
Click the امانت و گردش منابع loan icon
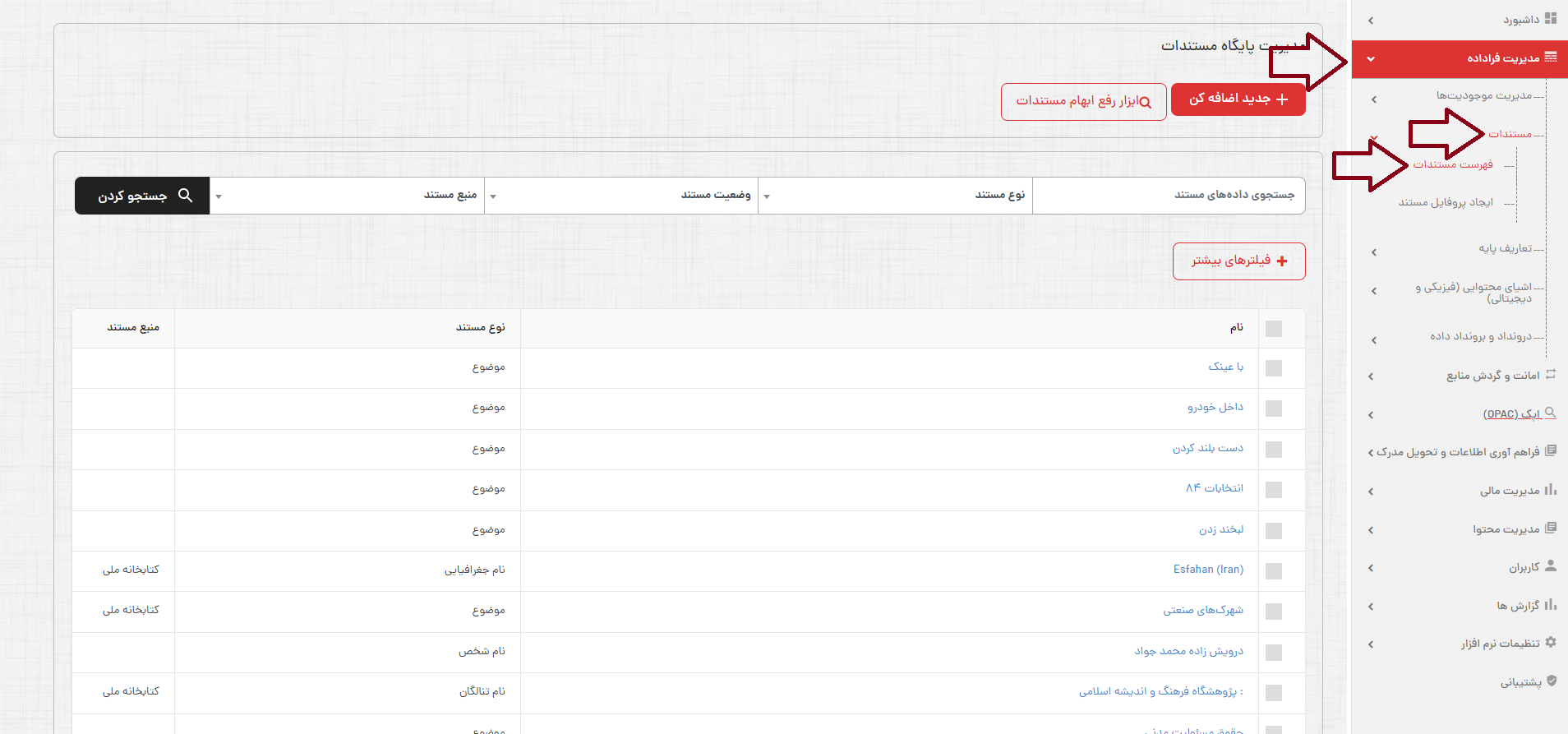[x=1550, y=374]
